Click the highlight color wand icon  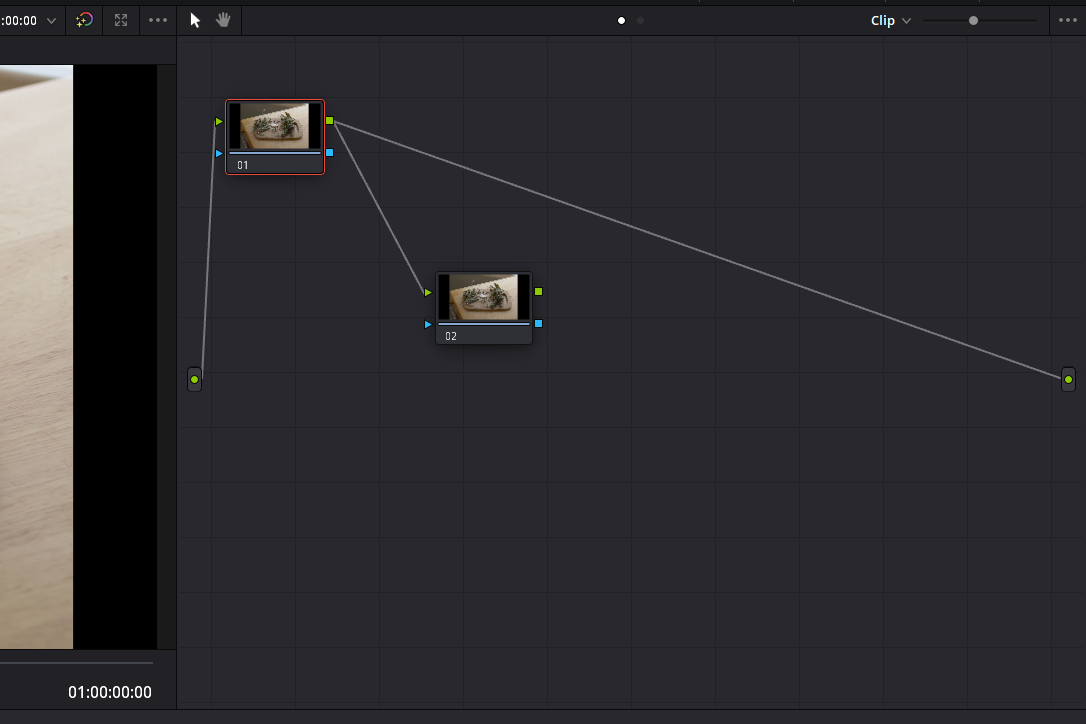(84, 20)
